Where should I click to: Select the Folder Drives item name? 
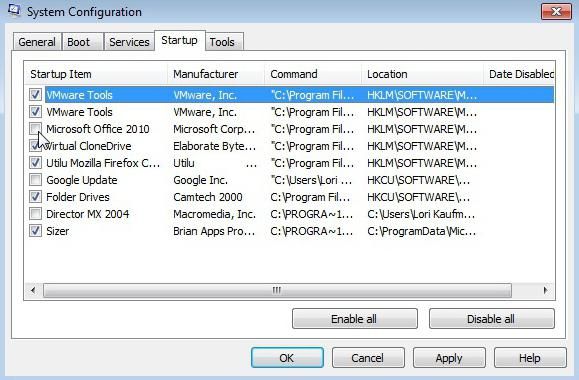pos(78,197)
